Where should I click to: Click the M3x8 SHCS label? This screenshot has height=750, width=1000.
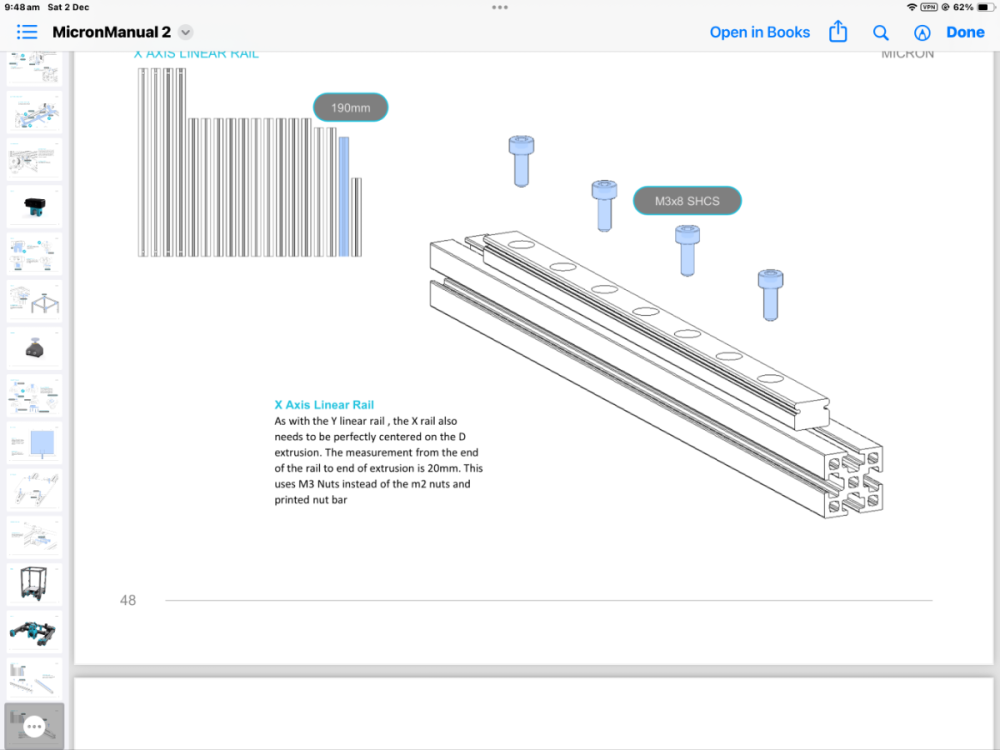click(687, 201)
